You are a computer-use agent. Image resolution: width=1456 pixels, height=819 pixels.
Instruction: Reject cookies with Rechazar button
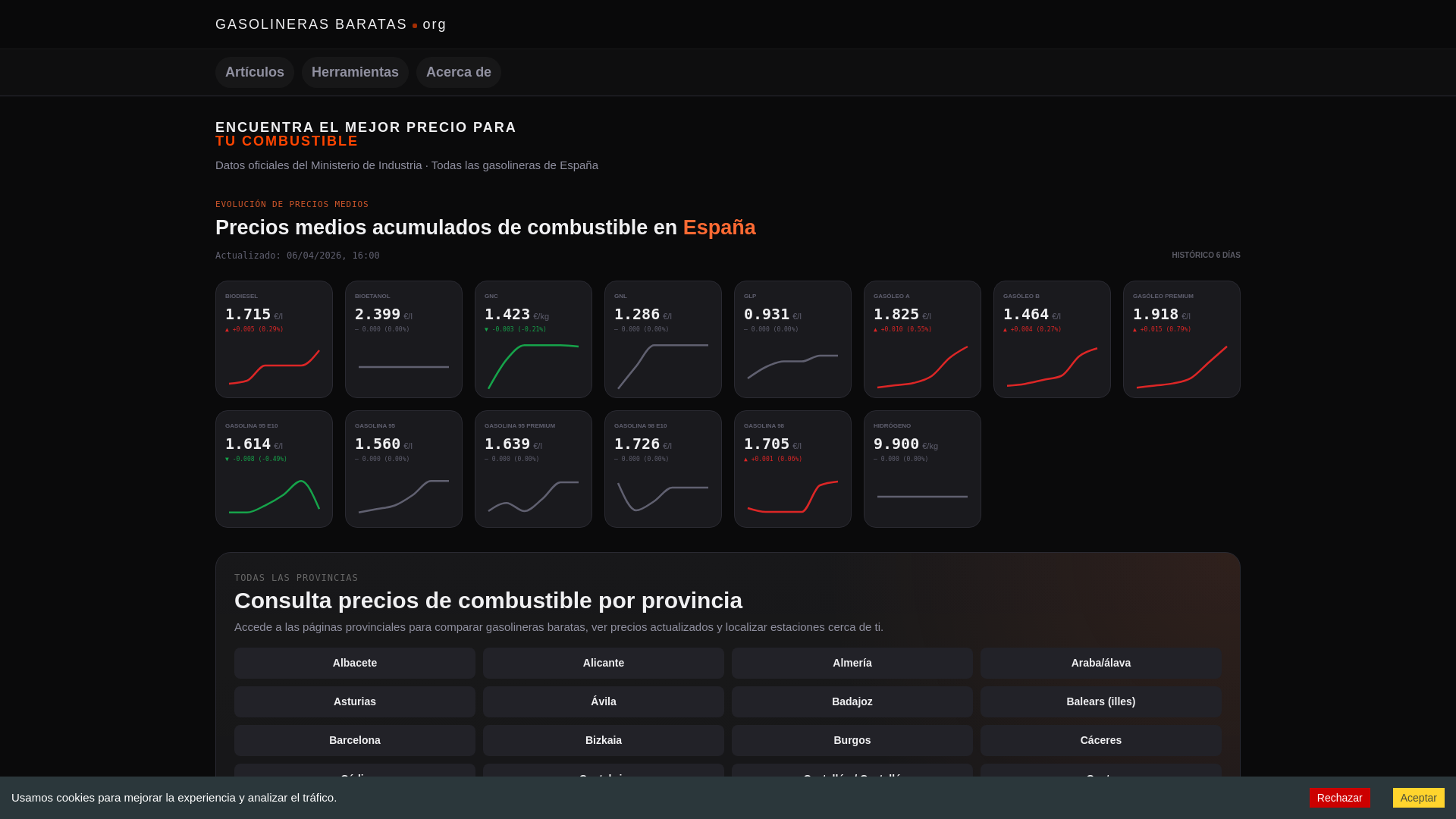[1339, 798]
